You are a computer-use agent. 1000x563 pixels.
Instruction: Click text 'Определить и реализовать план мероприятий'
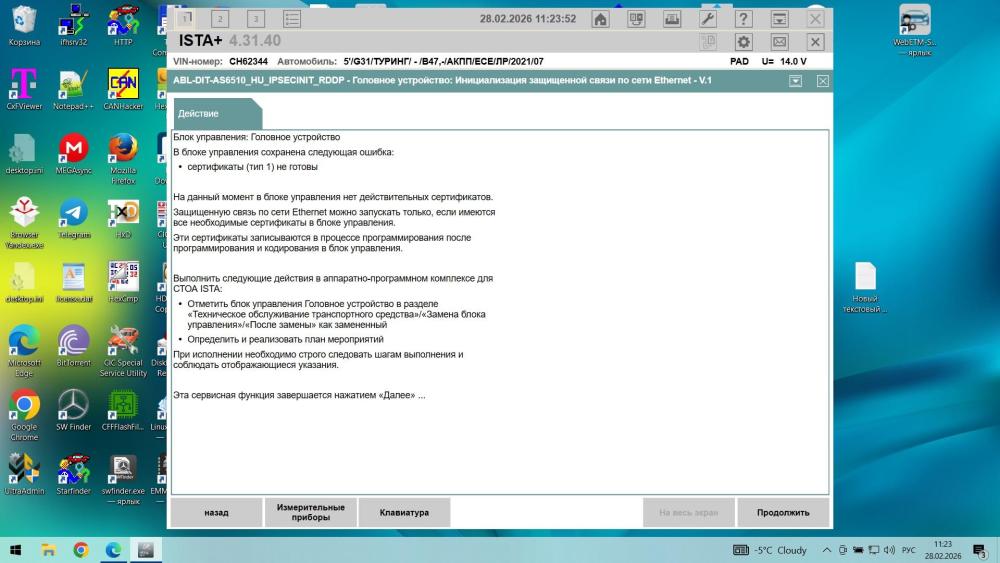[x=285, y=340]
